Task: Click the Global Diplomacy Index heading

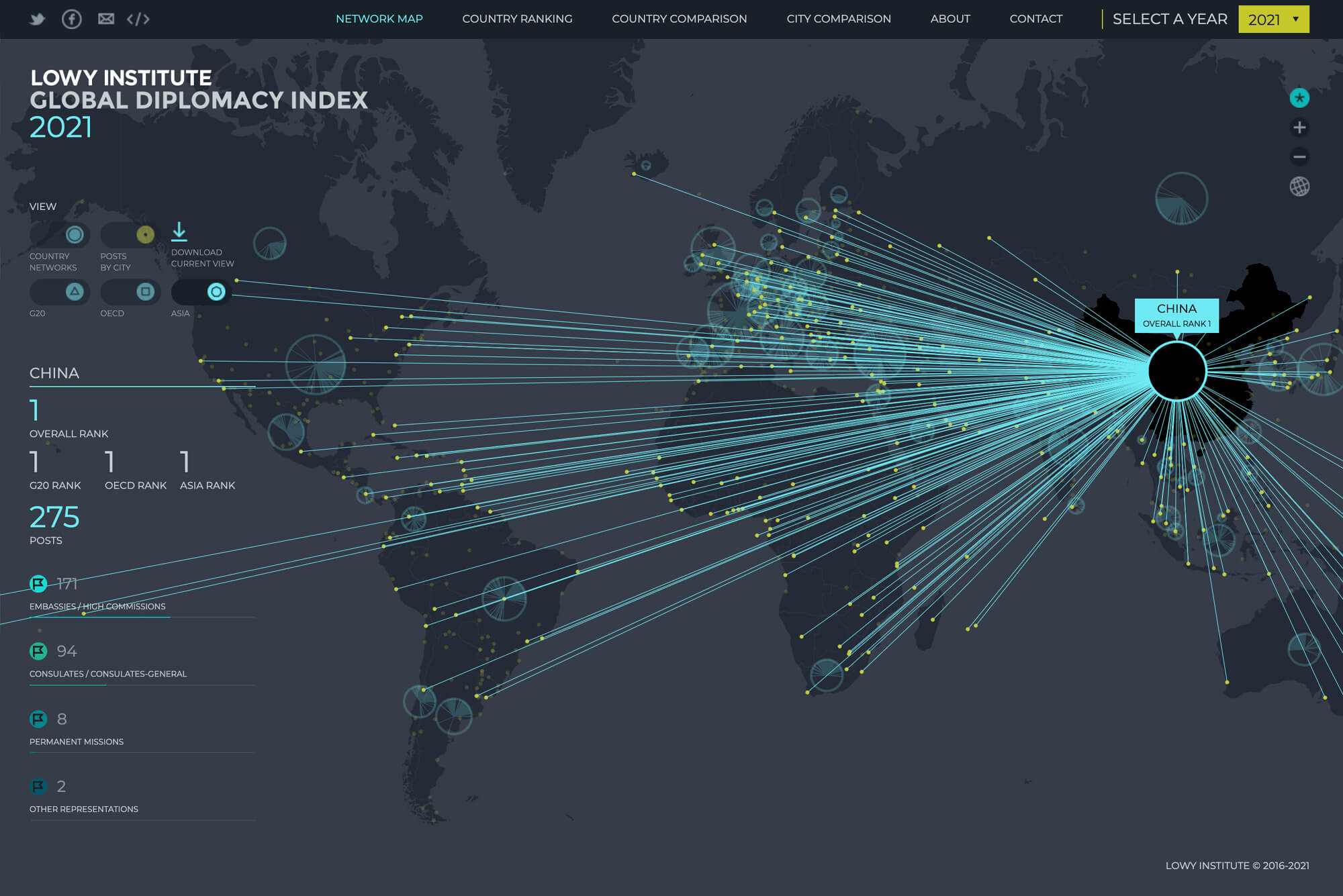Action: (199, 101)
